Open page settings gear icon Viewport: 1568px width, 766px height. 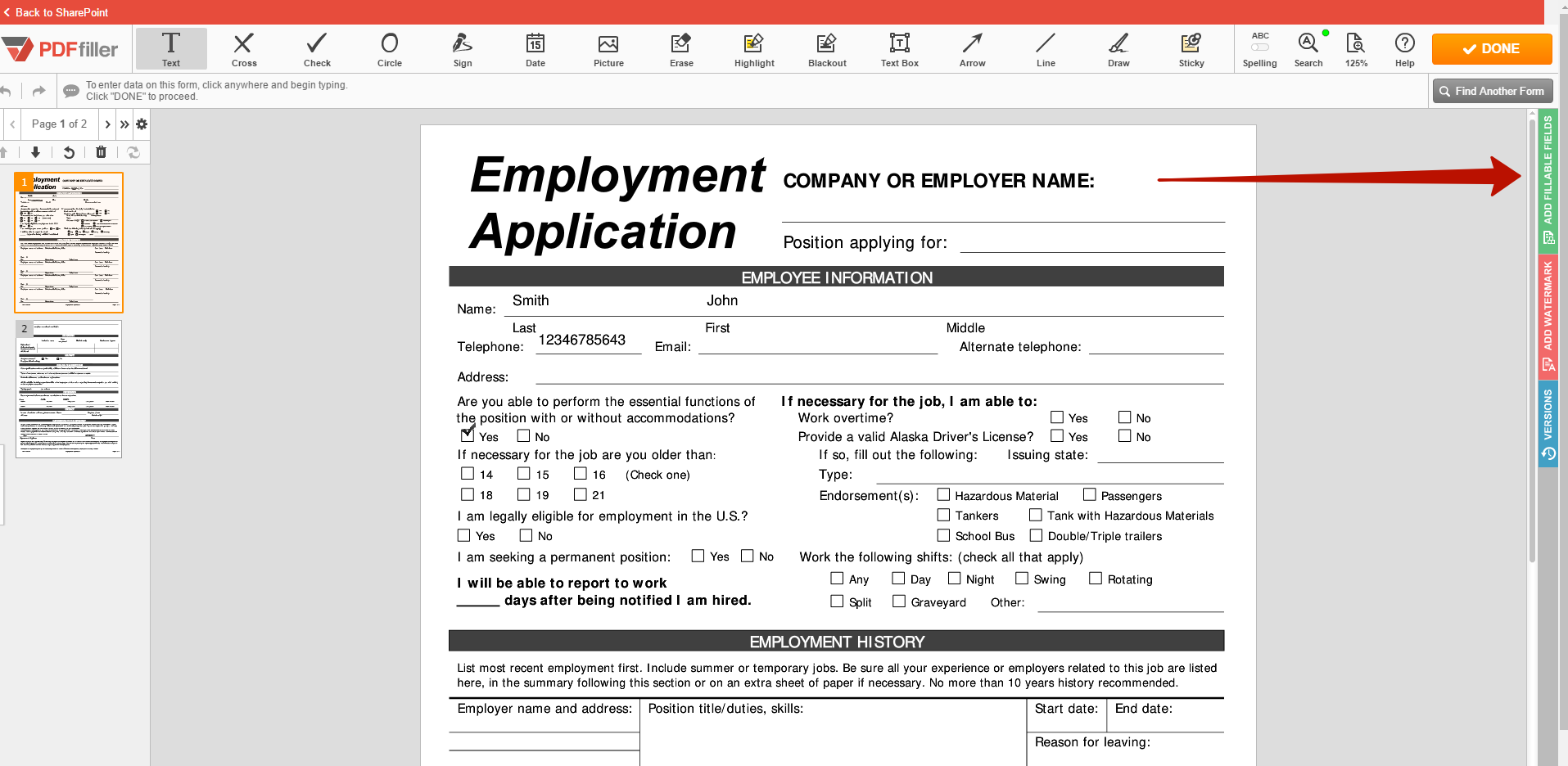[x=142, y=124]
